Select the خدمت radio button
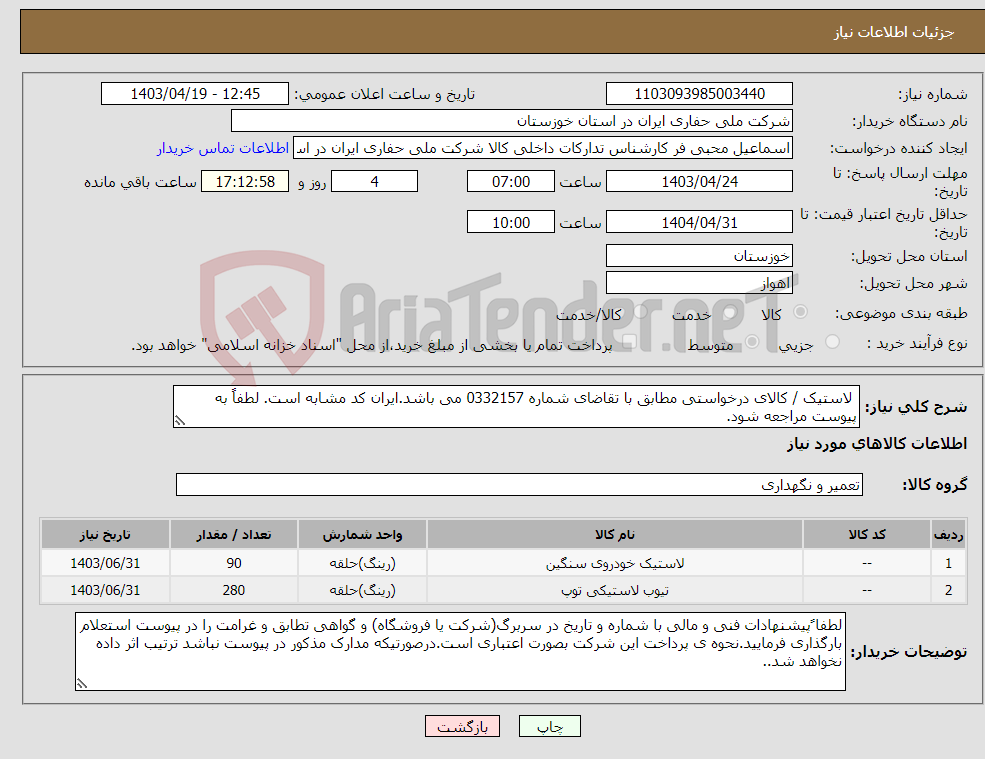Viewport: 985px width, 759px height. (x=729, y=312)
